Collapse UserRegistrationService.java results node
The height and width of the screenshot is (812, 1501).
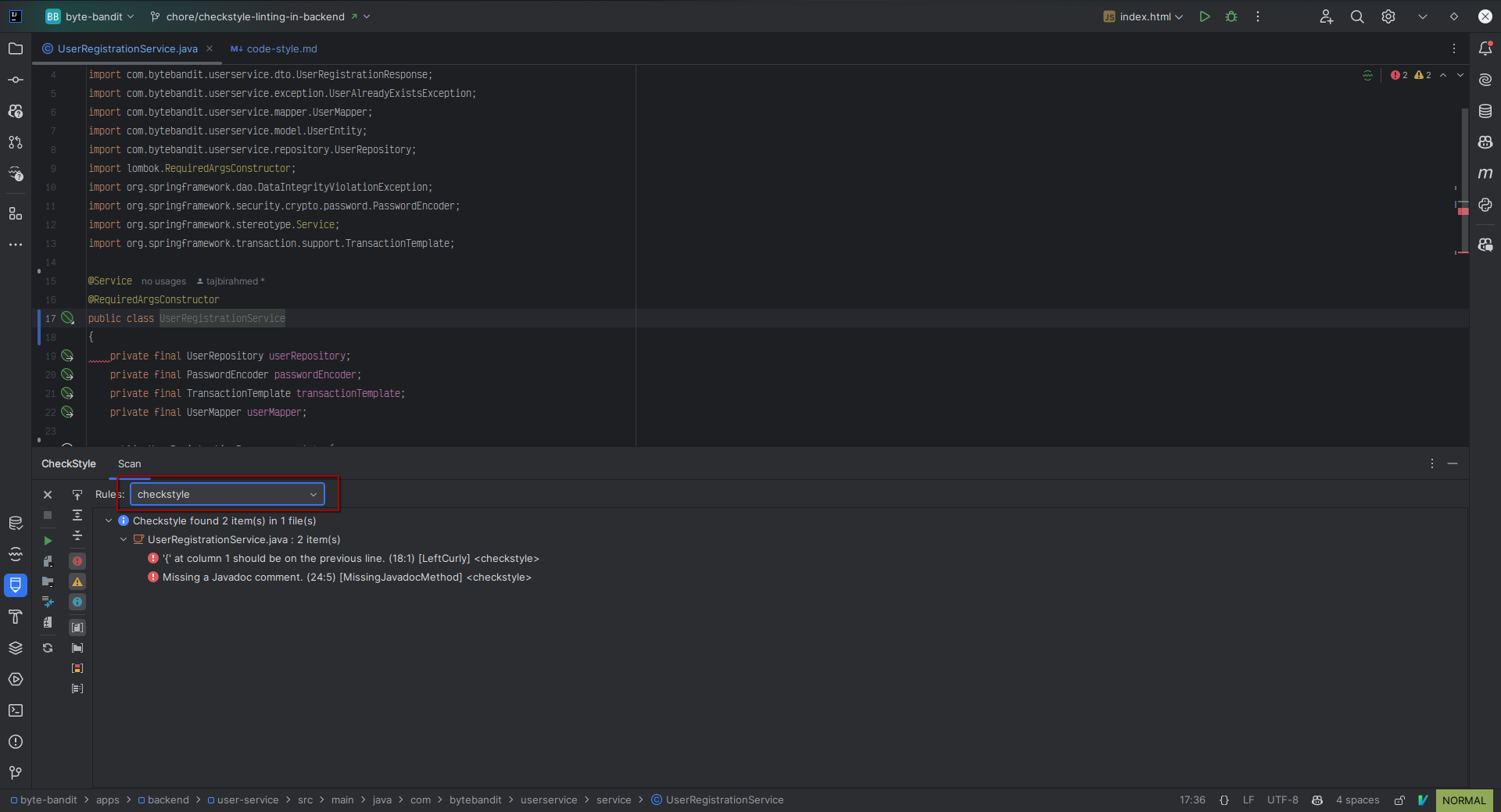(124, 539)
